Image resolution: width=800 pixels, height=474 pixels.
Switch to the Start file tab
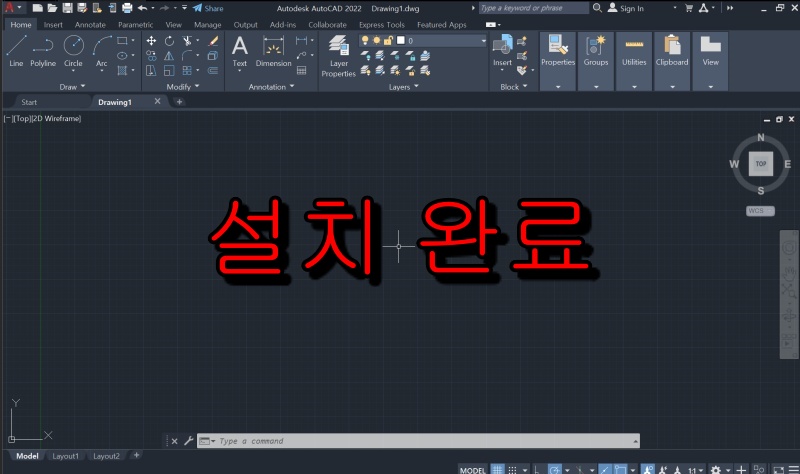pos(29,102)
